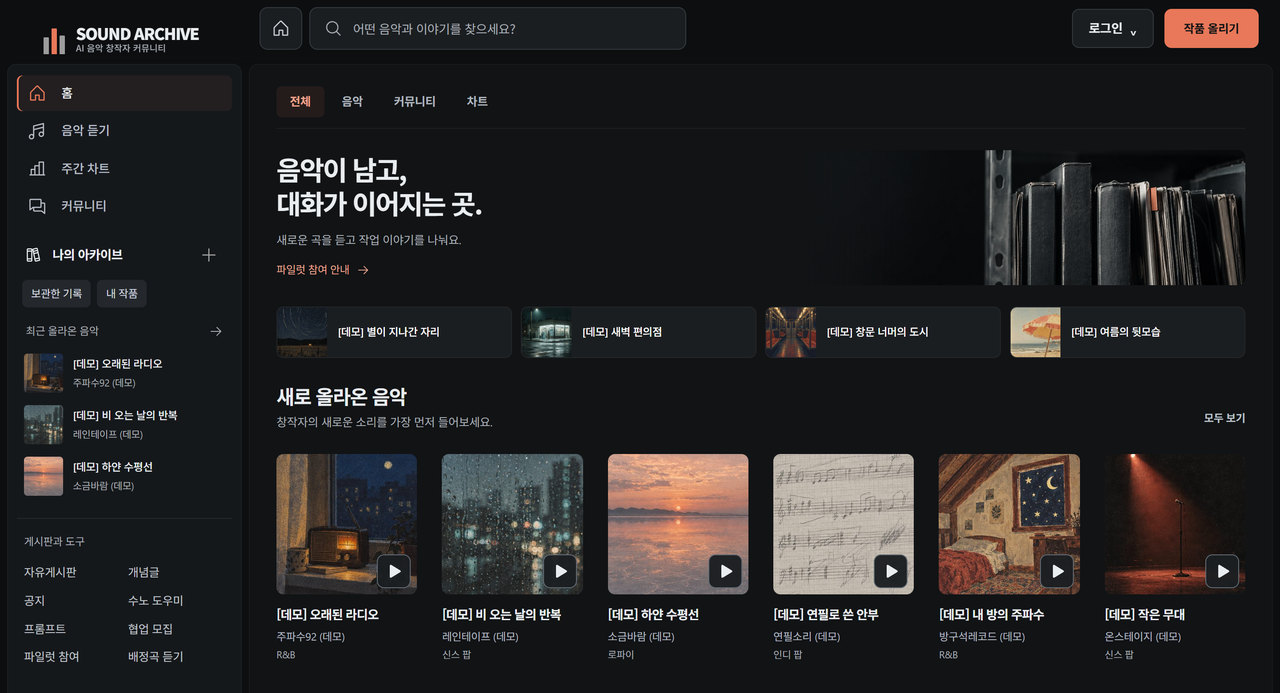Click the home icon button beside search
Viewport: 1280px width, 693px height.
point(280,28)
